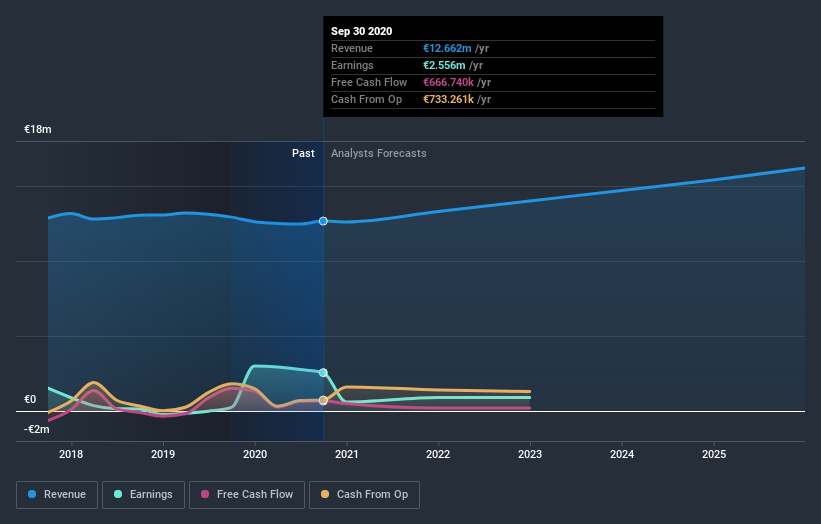The image size is (821, 524).
Task: Click the Cash From Op label in tooltip
Action: pos(367,99)
